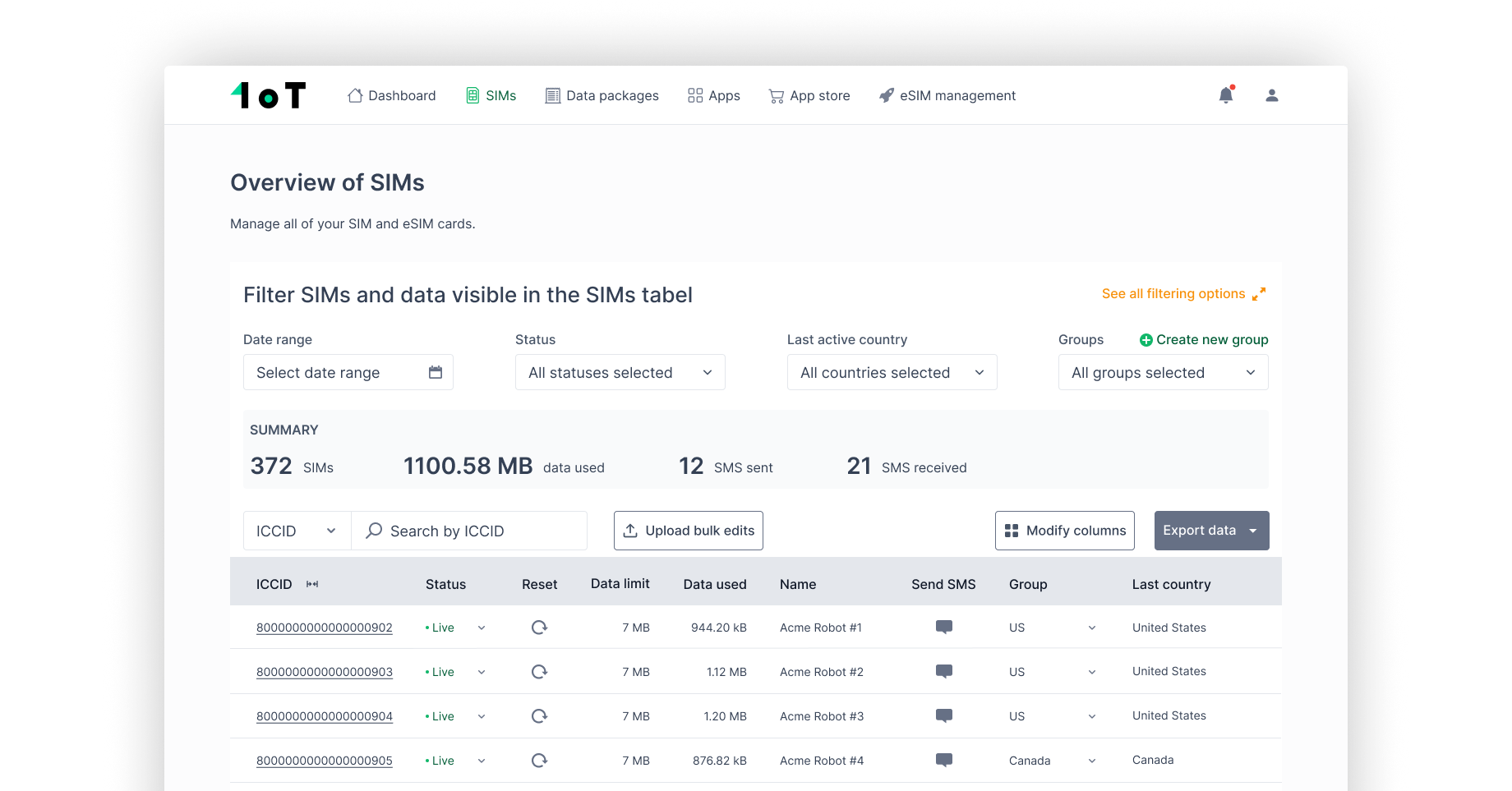Click the Acme Robot #1 name cell
1512x791 pixels.
pos(821,628)
